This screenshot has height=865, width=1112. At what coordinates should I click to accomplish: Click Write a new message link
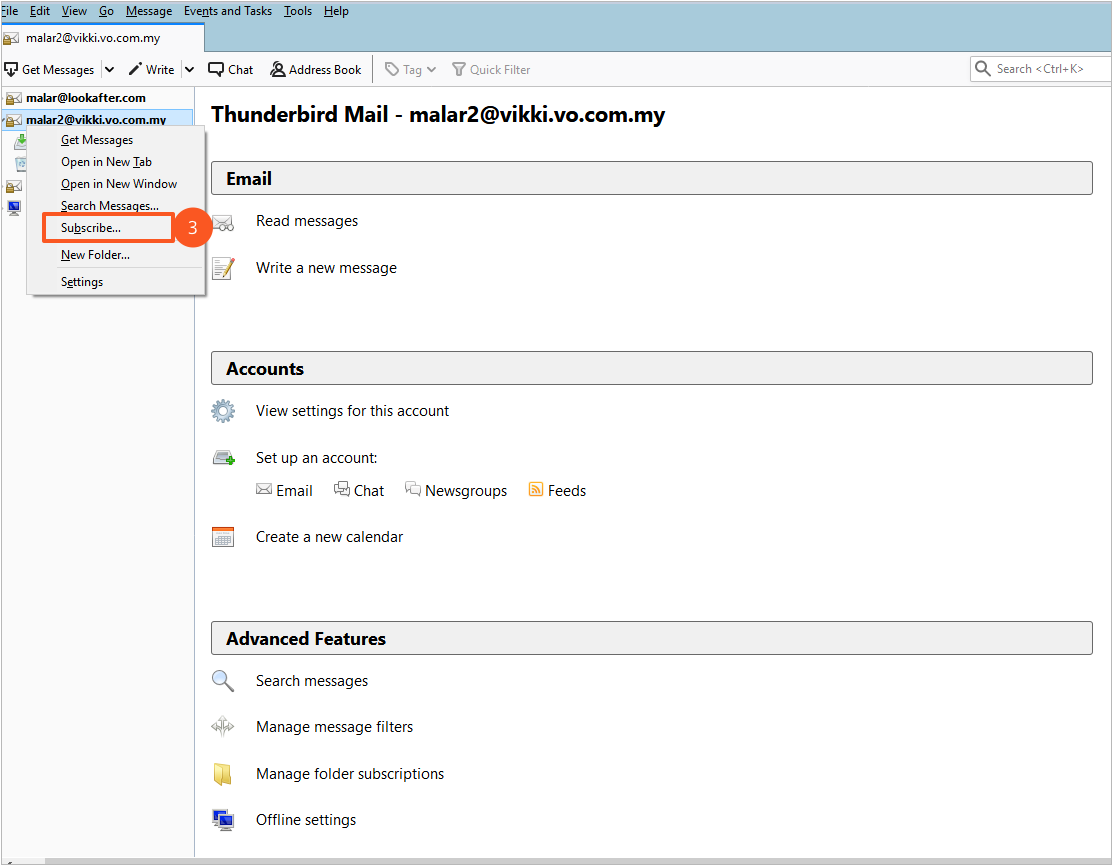click(326, 268)
